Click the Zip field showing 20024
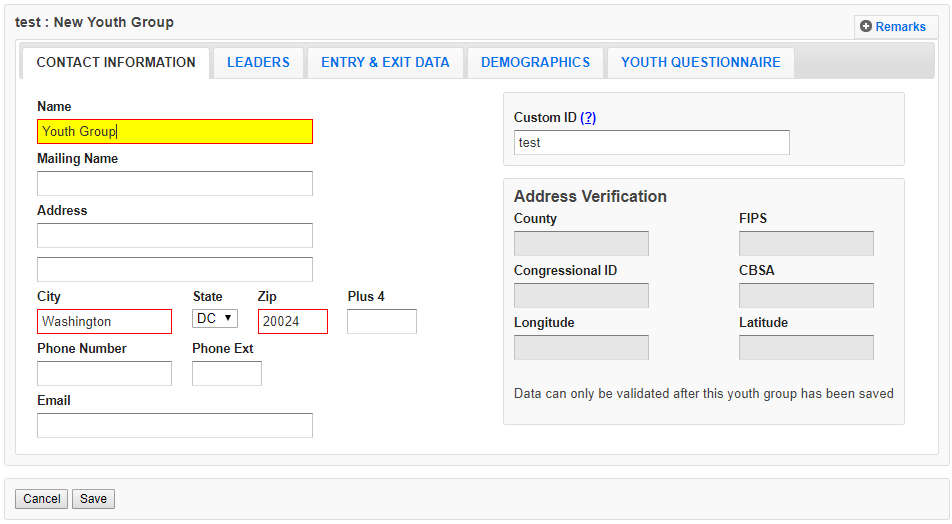The height and width of the screenshot is (524, 952). click(292, 322)
